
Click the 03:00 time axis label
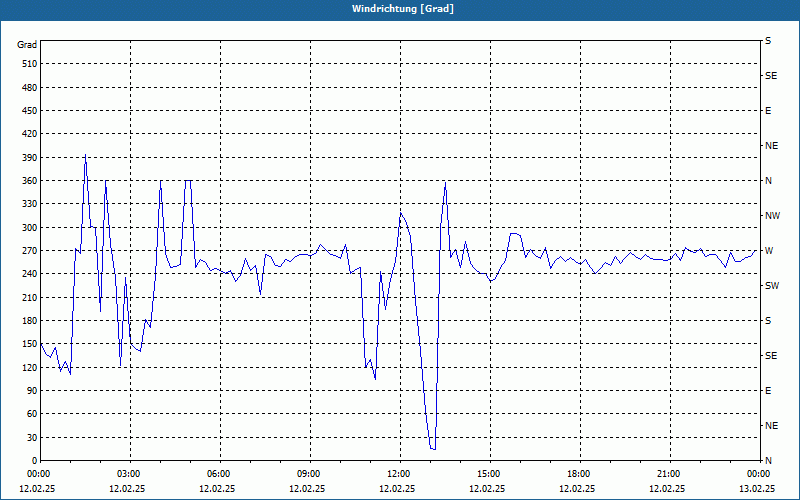(127, 474)
